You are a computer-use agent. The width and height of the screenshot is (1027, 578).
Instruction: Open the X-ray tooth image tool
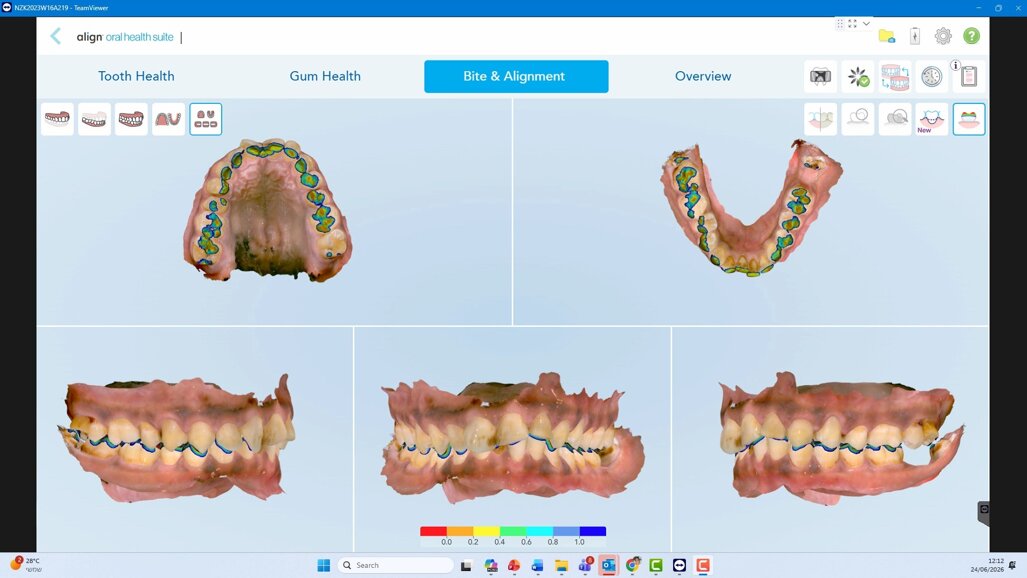coord(820,76)
